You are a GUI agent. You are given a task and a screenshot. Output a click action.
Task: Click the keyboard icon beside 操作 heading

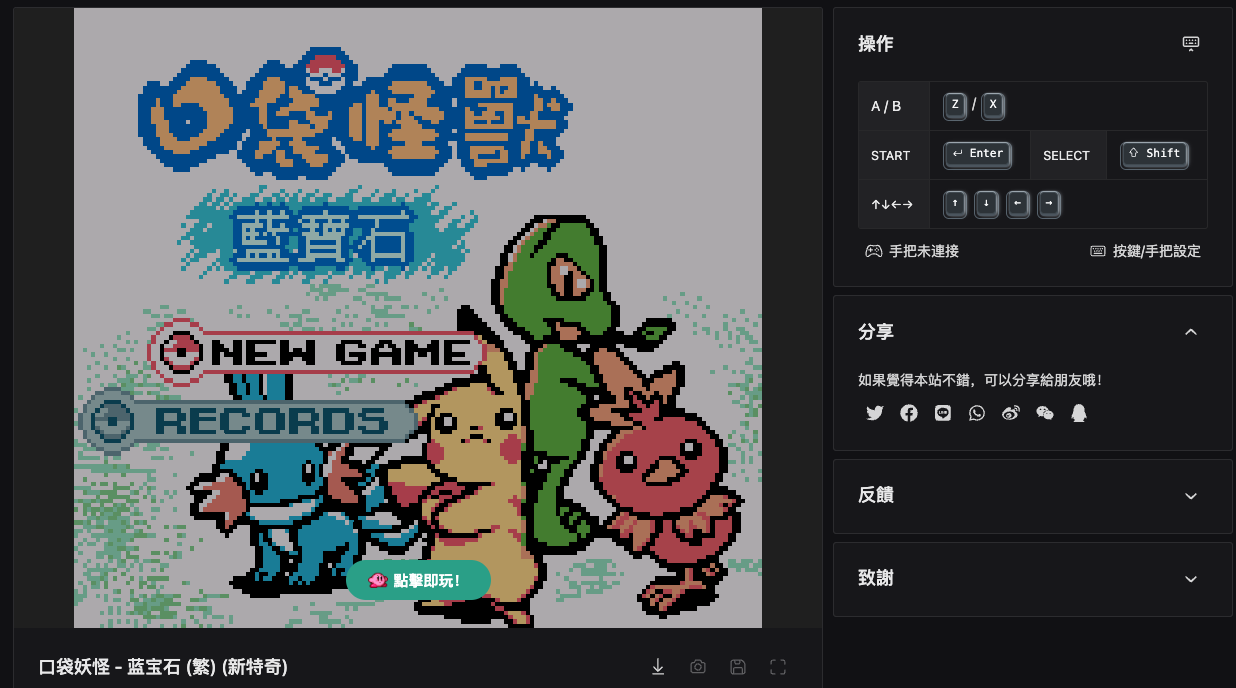tap(1190, 43)
